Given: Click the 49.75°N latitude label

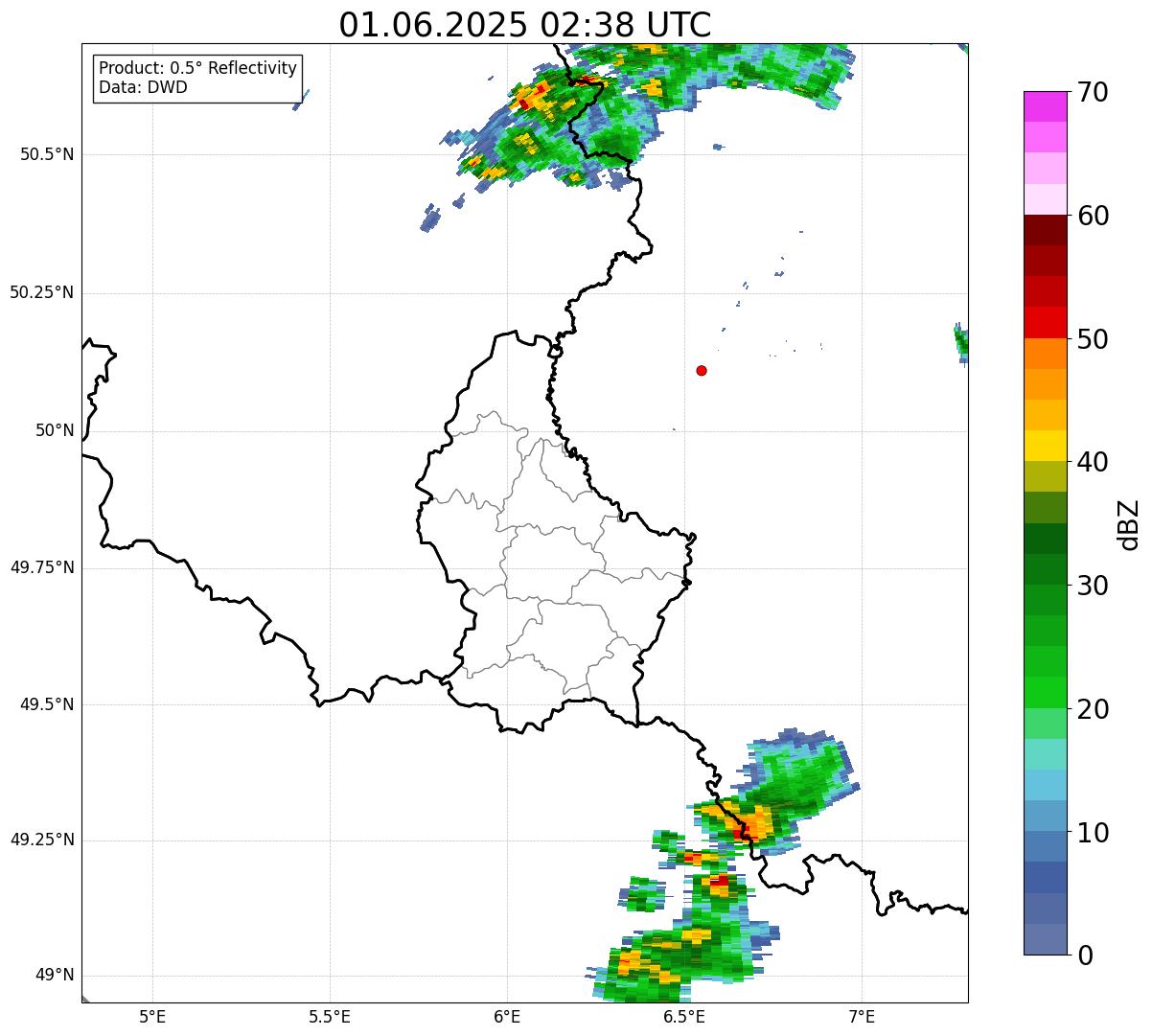Looking at the screenshot, I should coord(41,567).
